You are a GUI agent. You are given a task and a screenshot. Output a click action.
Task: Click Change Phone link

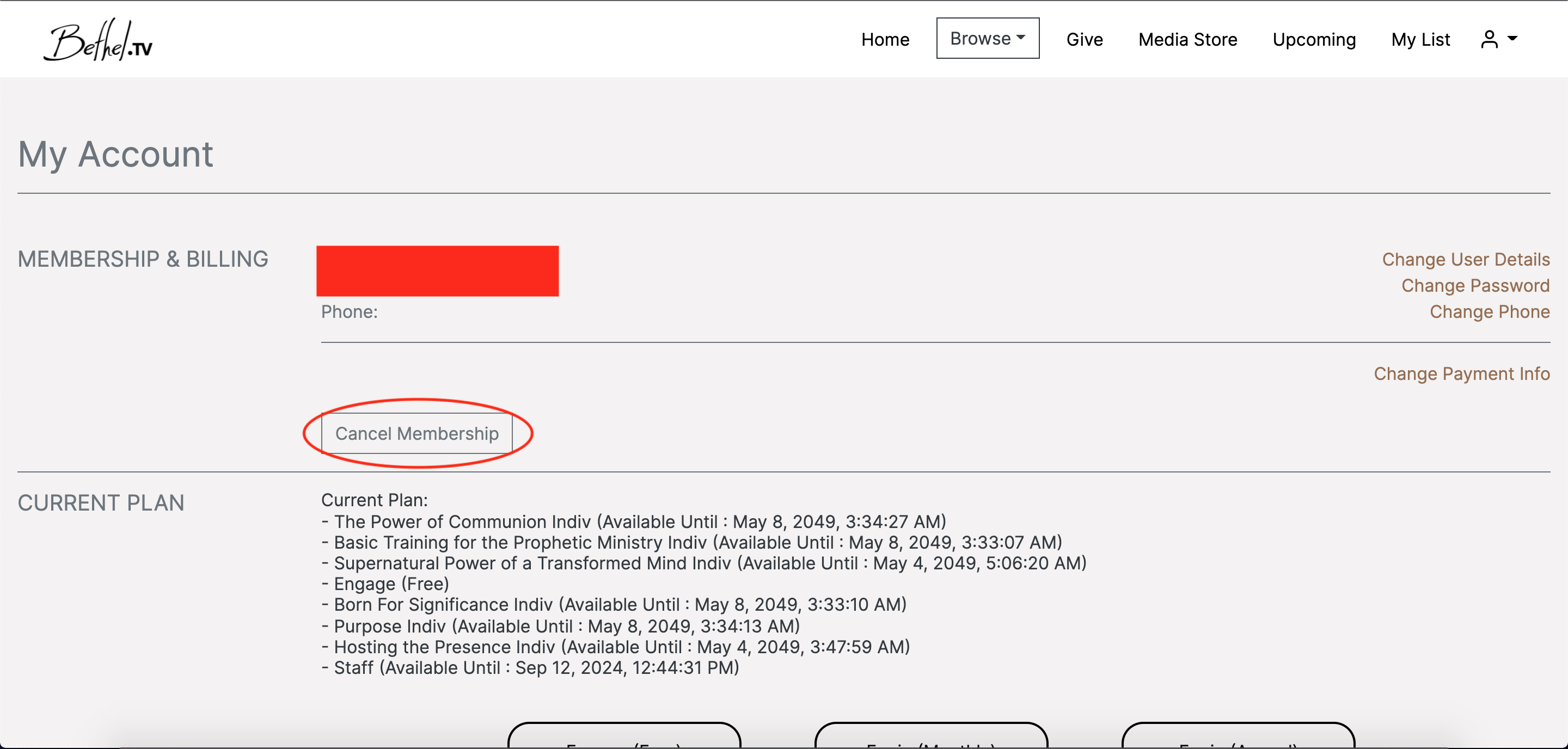click(x=1489, y=311)
